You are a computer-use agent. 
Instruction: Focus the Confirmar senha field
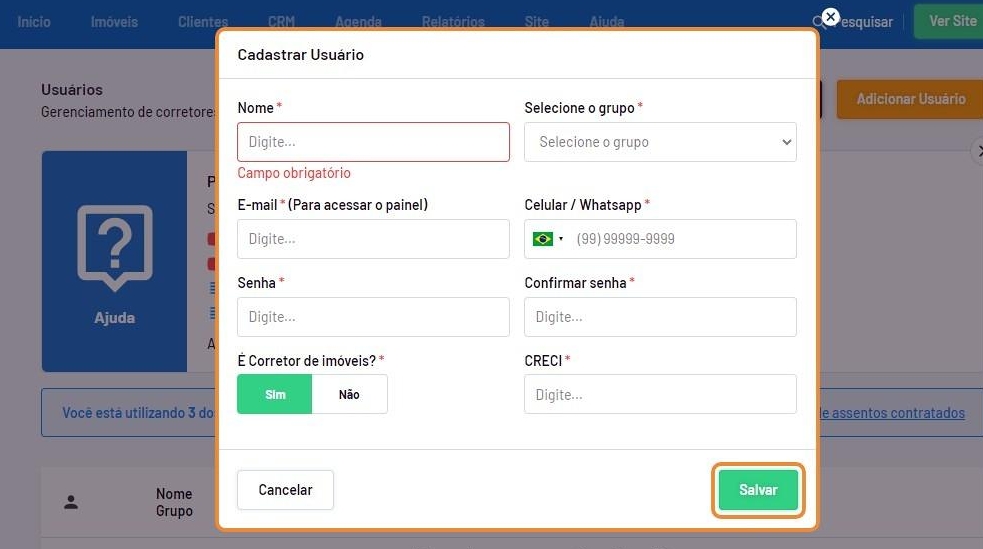(x=660, y=317)
